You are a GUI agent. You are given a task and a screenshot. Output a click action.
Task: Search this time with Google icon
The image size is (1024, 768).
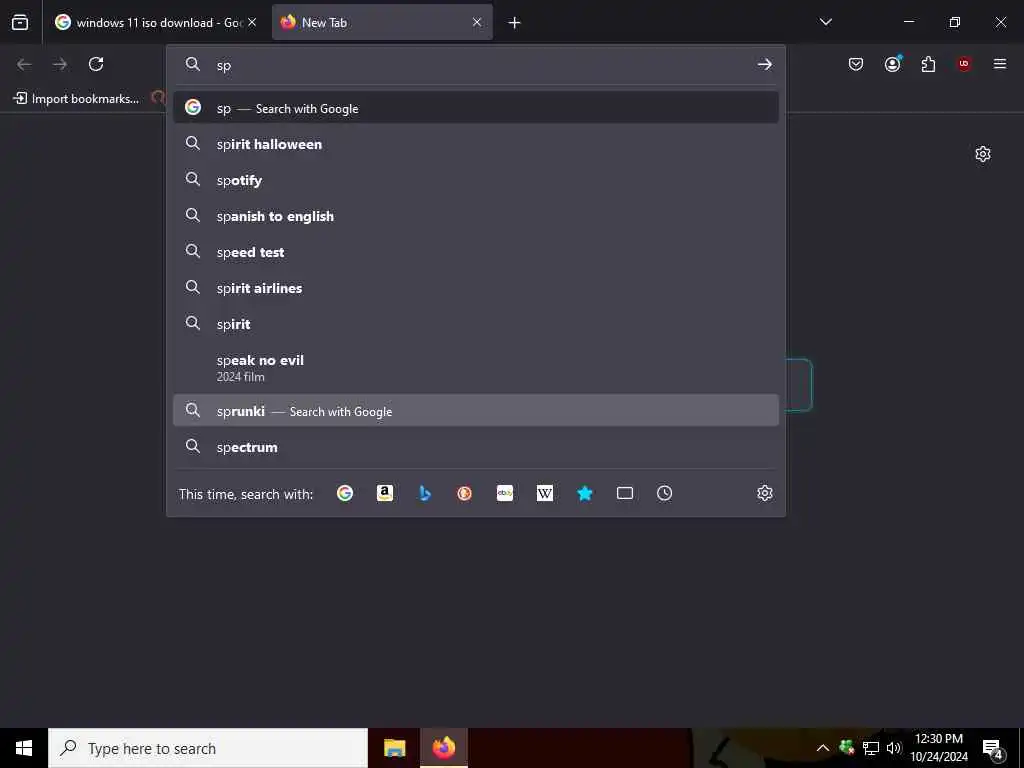(345, 493)
